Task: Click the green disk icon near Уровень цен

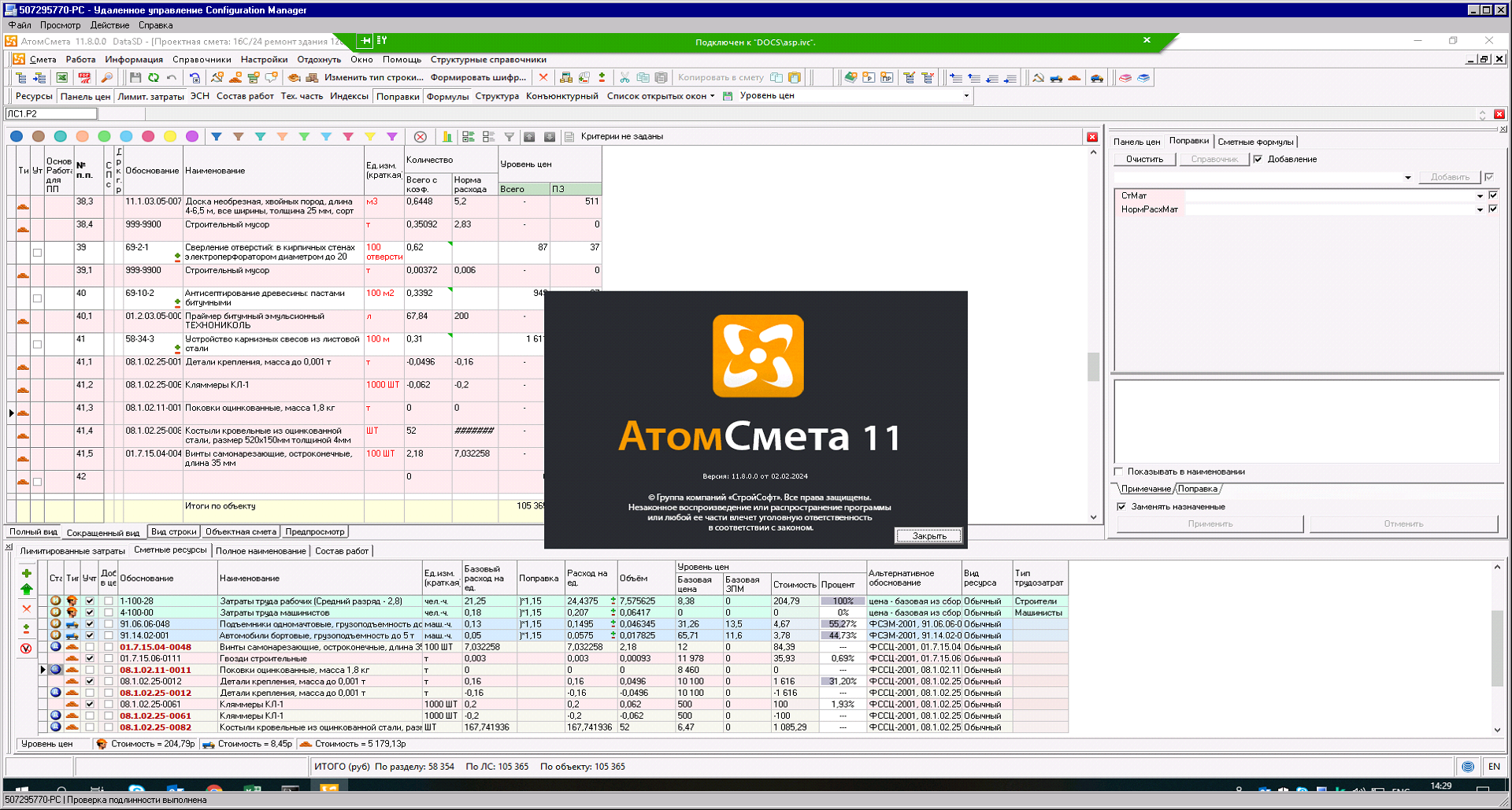Action: tap(728, 96)
